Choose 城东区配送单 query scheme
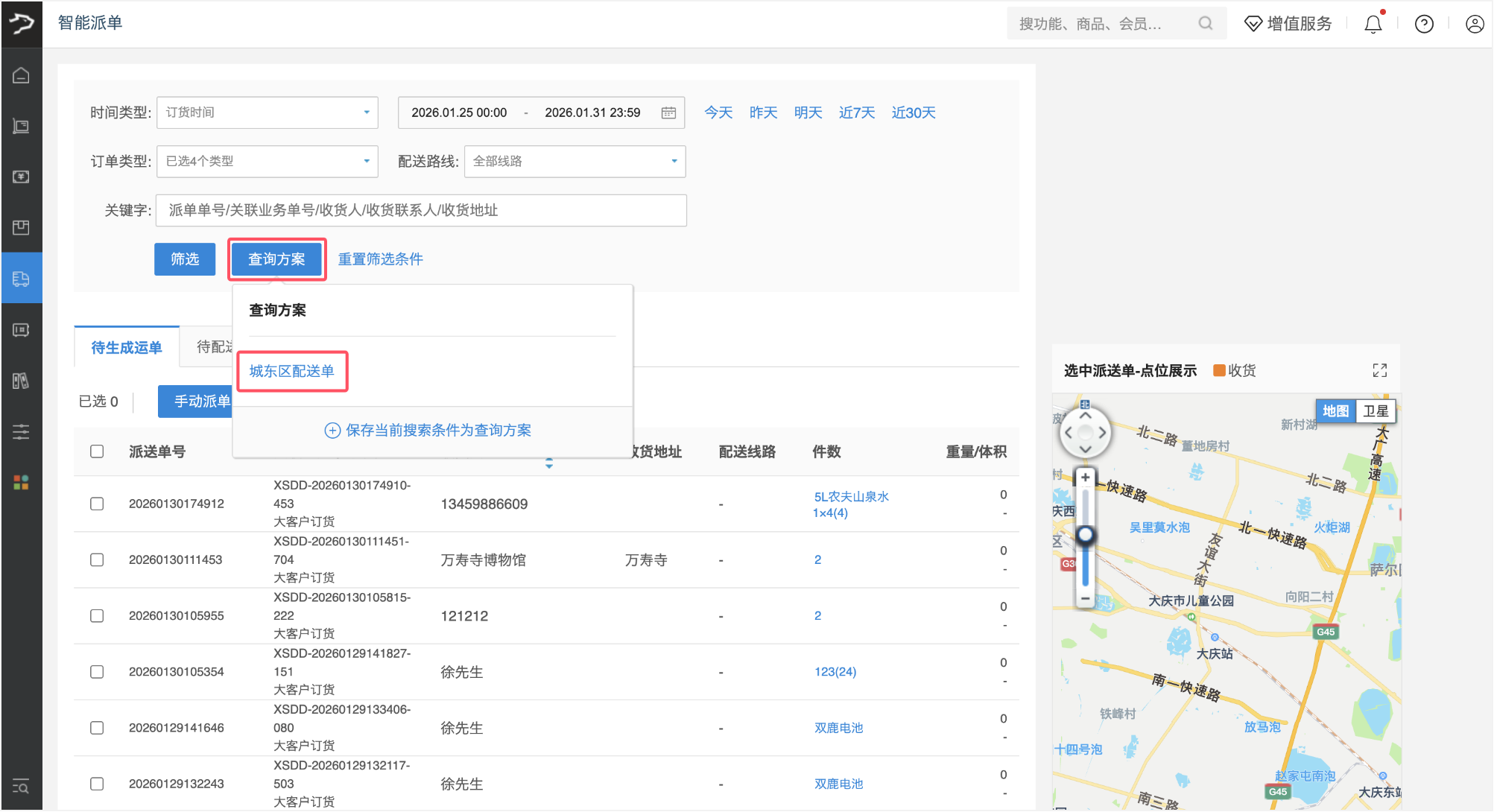 coord(291,371)
